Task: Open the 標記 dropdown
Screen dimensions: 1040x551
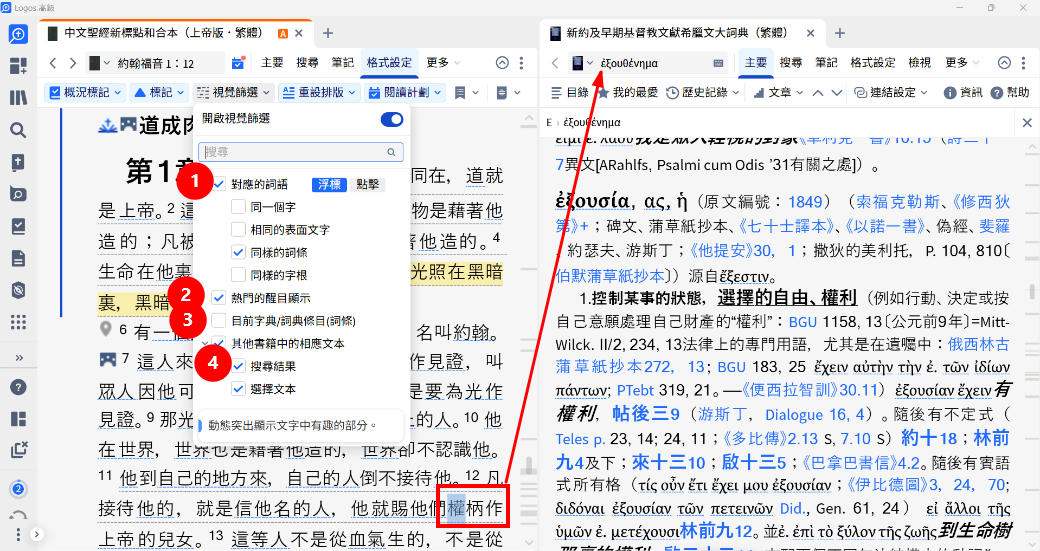Action: pos(160,93)
